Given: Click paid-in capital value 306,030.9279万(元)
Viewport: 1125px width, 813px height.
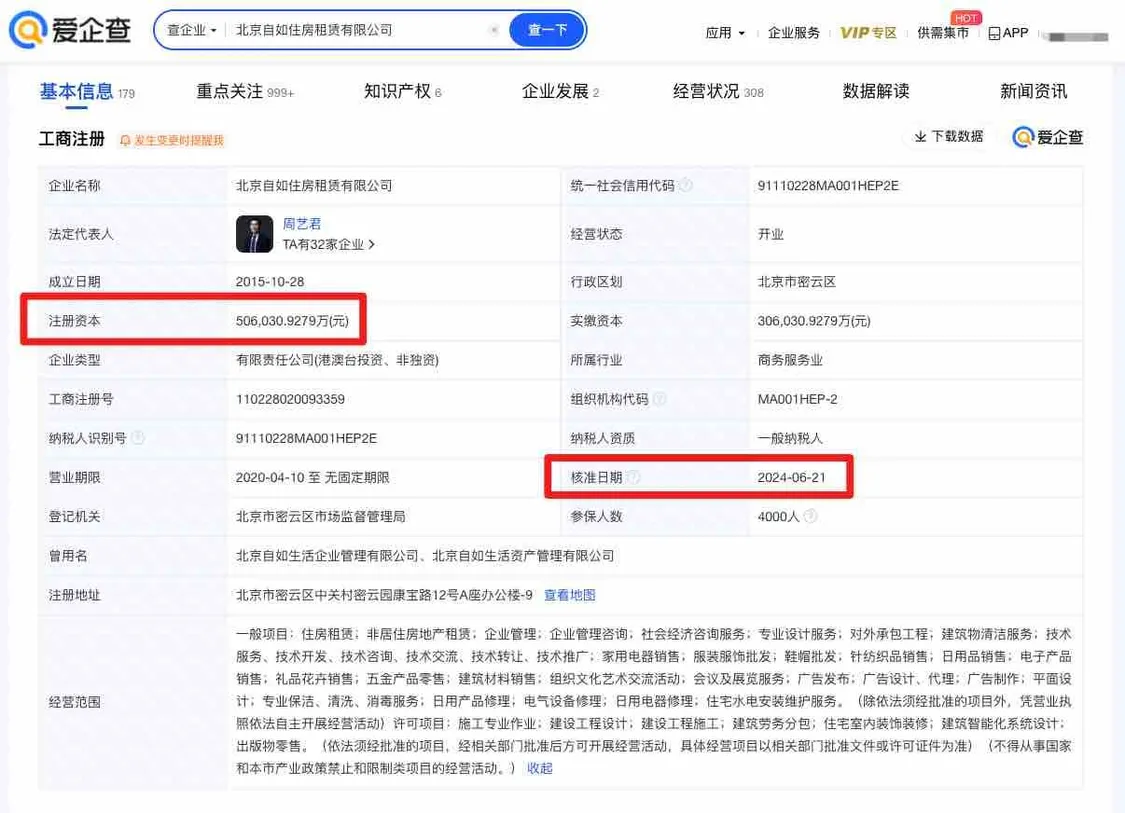Looking at the screenshot, I should [x=814, y=321].
